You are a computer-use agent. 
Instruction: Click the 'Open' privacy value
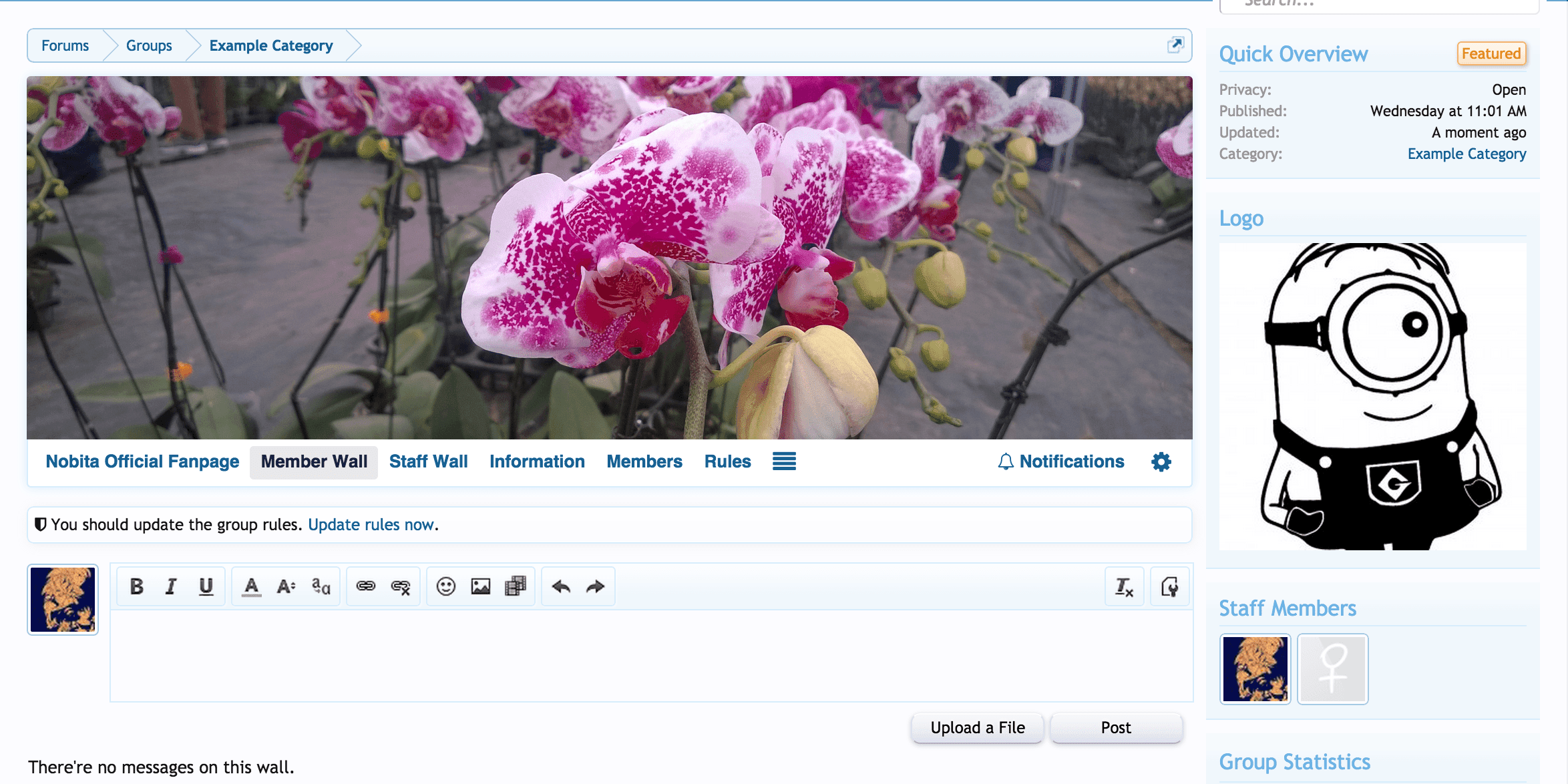coord(1509,89)
